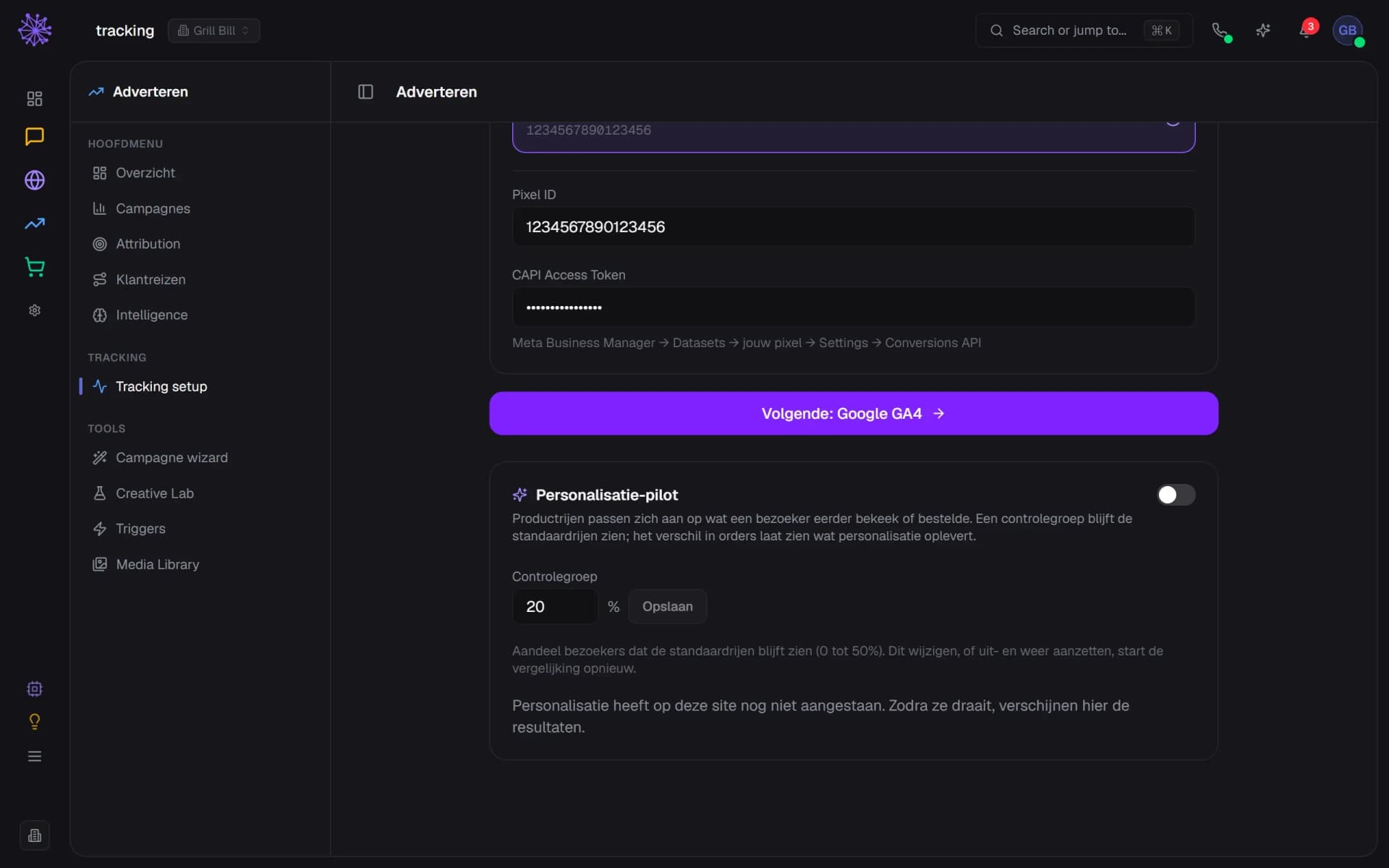Click the Meta Business Manager path hint
The image size is (1389, 868).
pyautogui.click(x=747, y=343)
